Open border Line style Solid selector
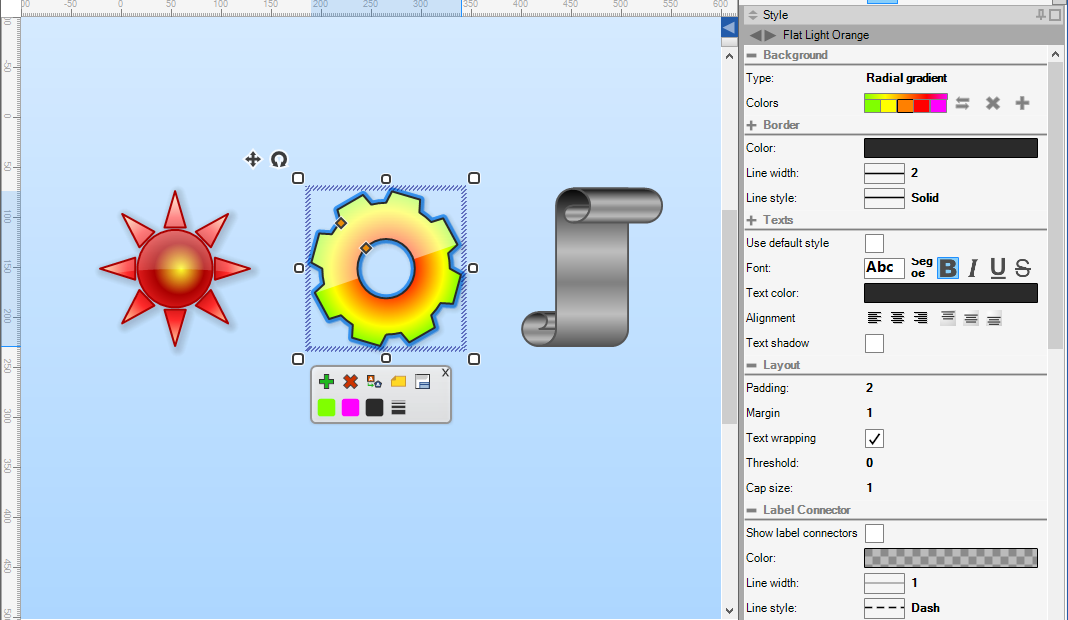The height and width of the screenshot is (620, 1068). pyautogui.click(x=884, y=198)
